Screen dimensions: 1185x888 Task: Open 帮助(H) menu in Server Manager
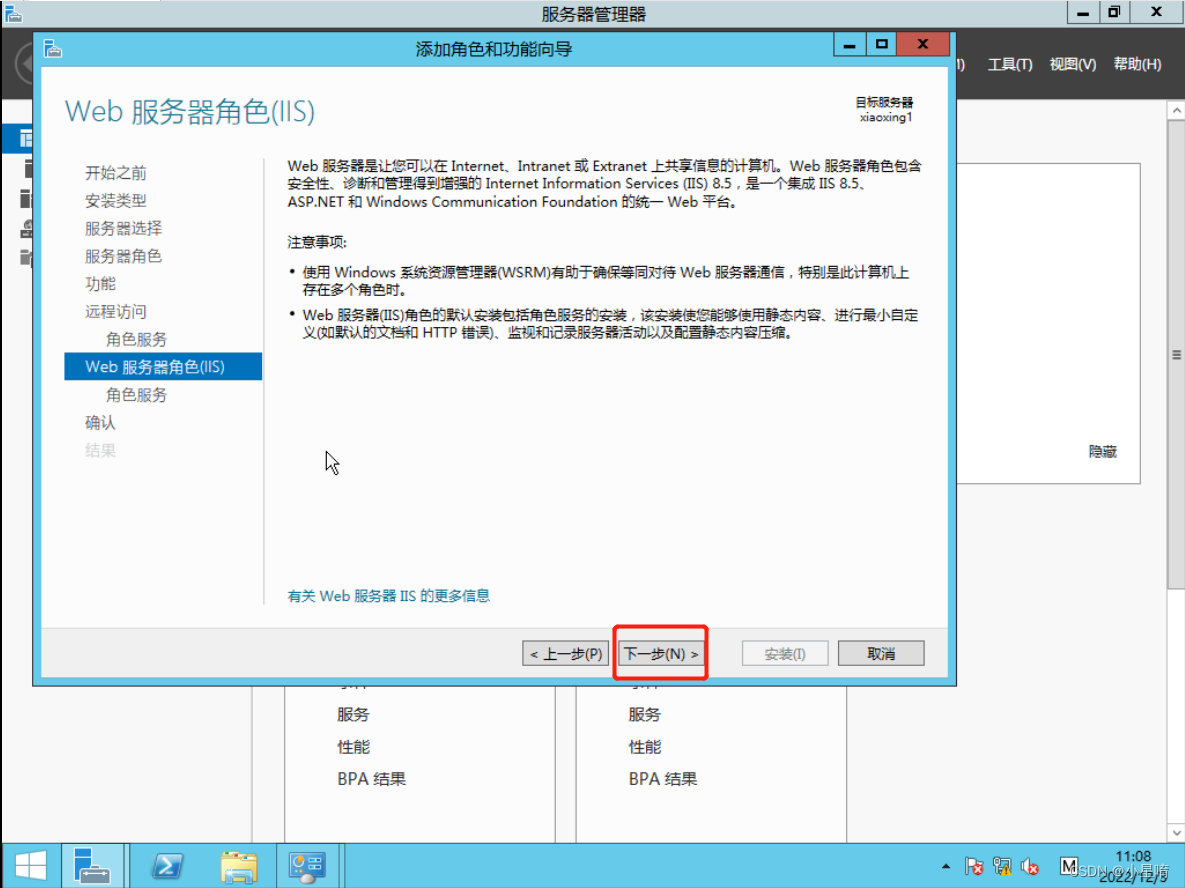click(1137, 64)
